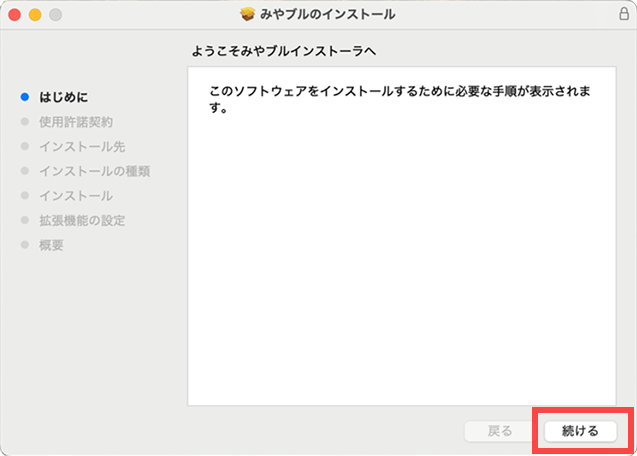Click the gray bullet beside 概要
The image size is (637, 456).
(24, 245)
